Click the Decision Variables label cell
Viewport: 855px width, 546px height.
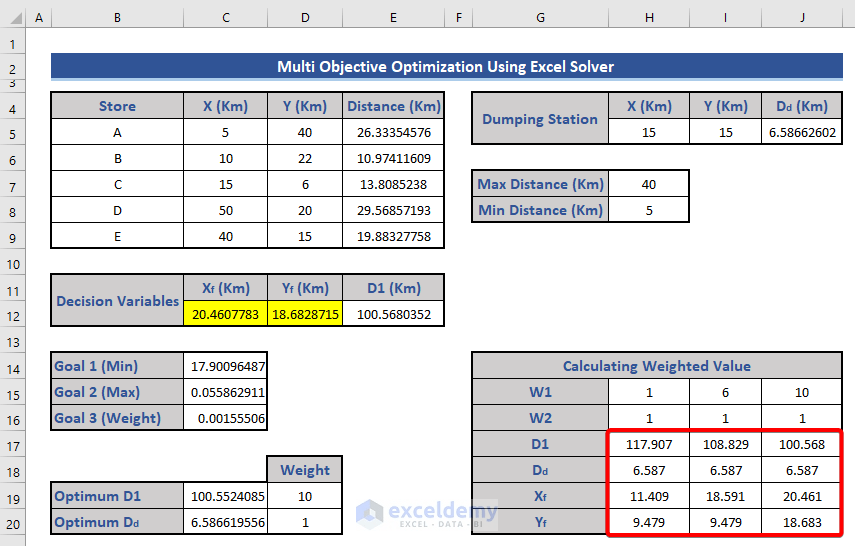coord(117,301)
